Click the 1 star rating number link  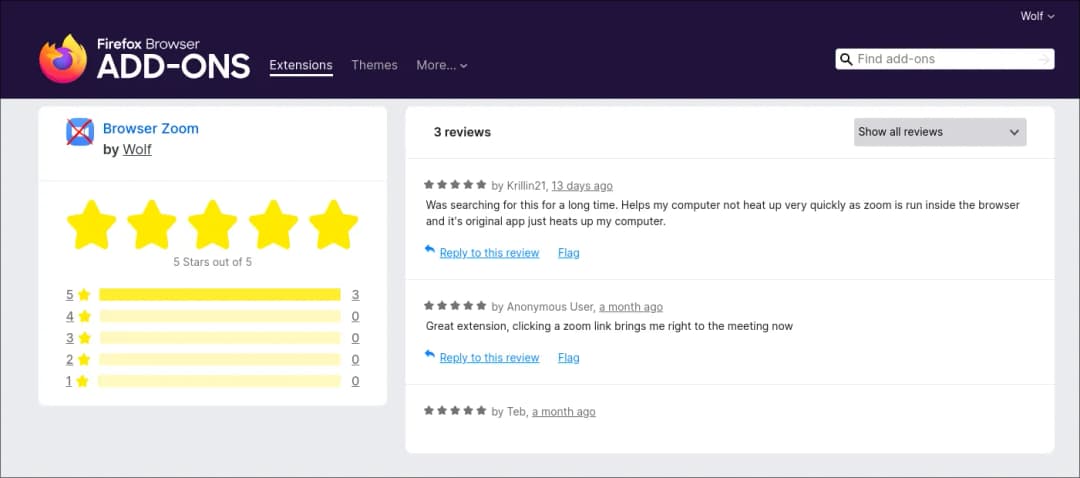(69, 381)
